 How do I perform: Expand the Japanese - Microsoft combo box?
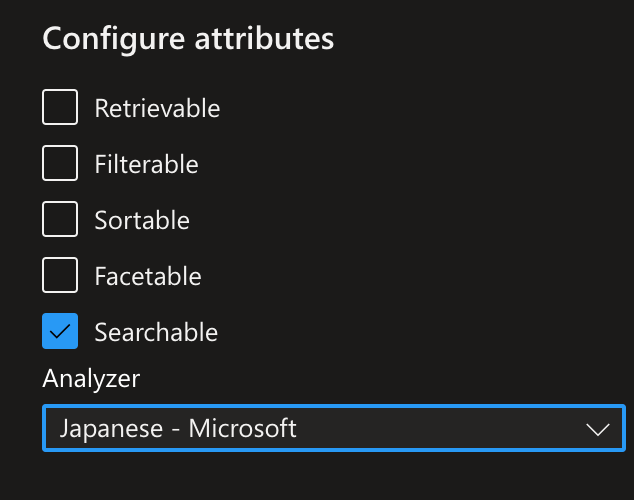click(x=334, y=428)
